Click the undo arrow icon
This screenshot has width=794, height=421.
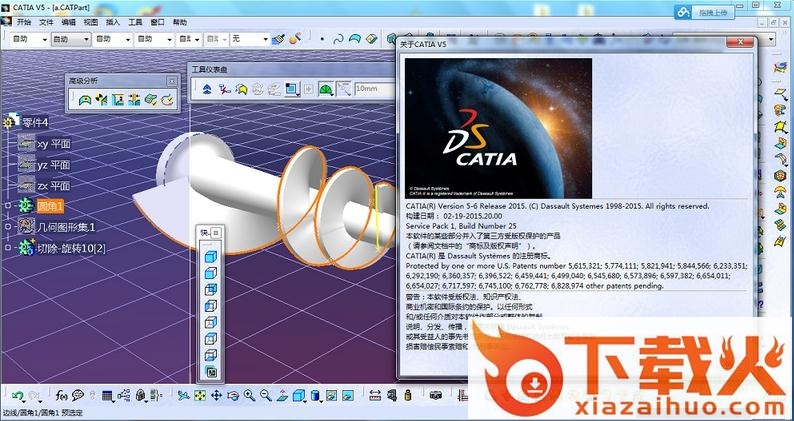pyautogui.click(x=18, y=395)
